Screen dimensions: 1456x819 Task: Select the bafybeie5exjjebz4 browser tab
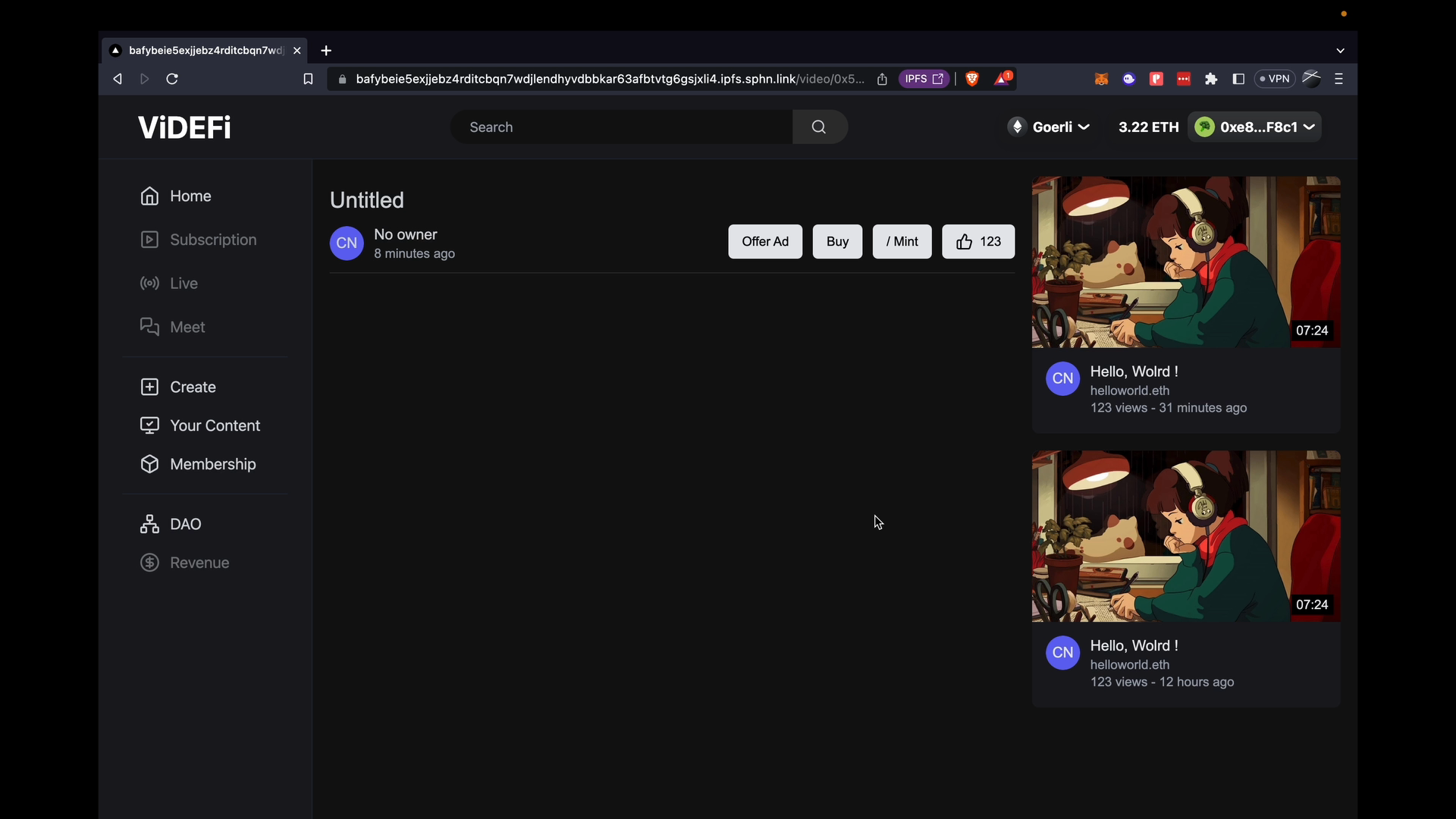point(204,51)
